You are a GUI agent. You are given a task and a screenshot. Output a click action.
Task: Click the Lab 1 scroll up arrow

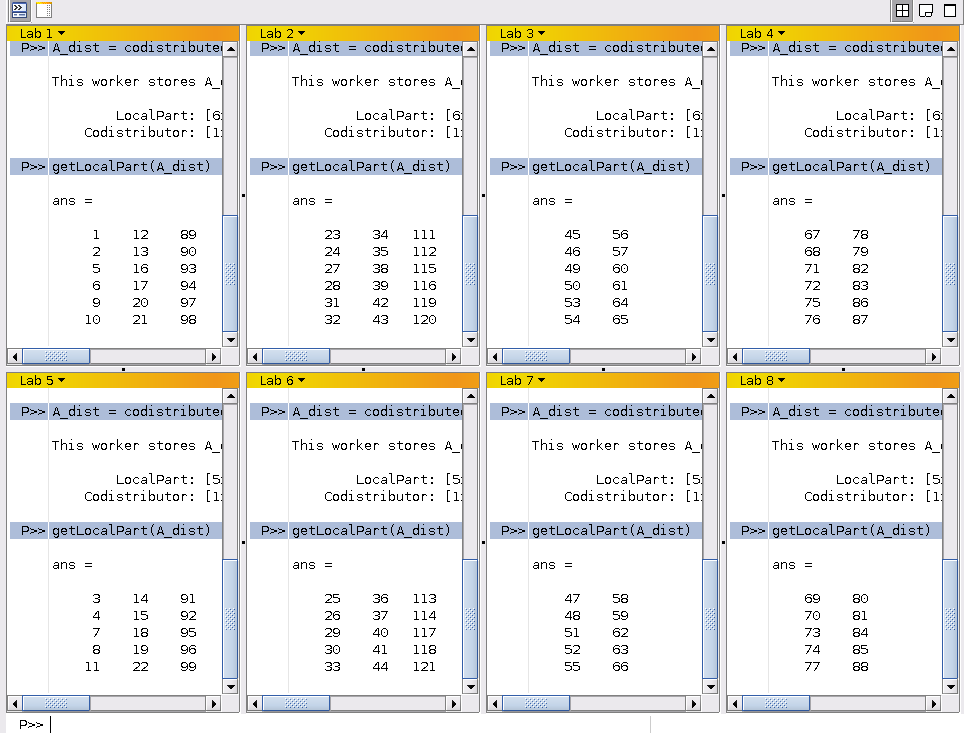tap(231, 49)
